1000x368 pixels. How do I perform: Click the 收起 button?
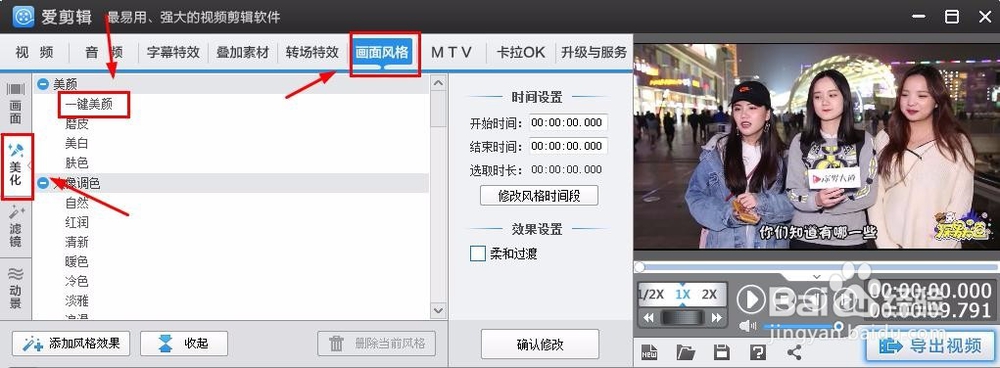click(184, 344)
